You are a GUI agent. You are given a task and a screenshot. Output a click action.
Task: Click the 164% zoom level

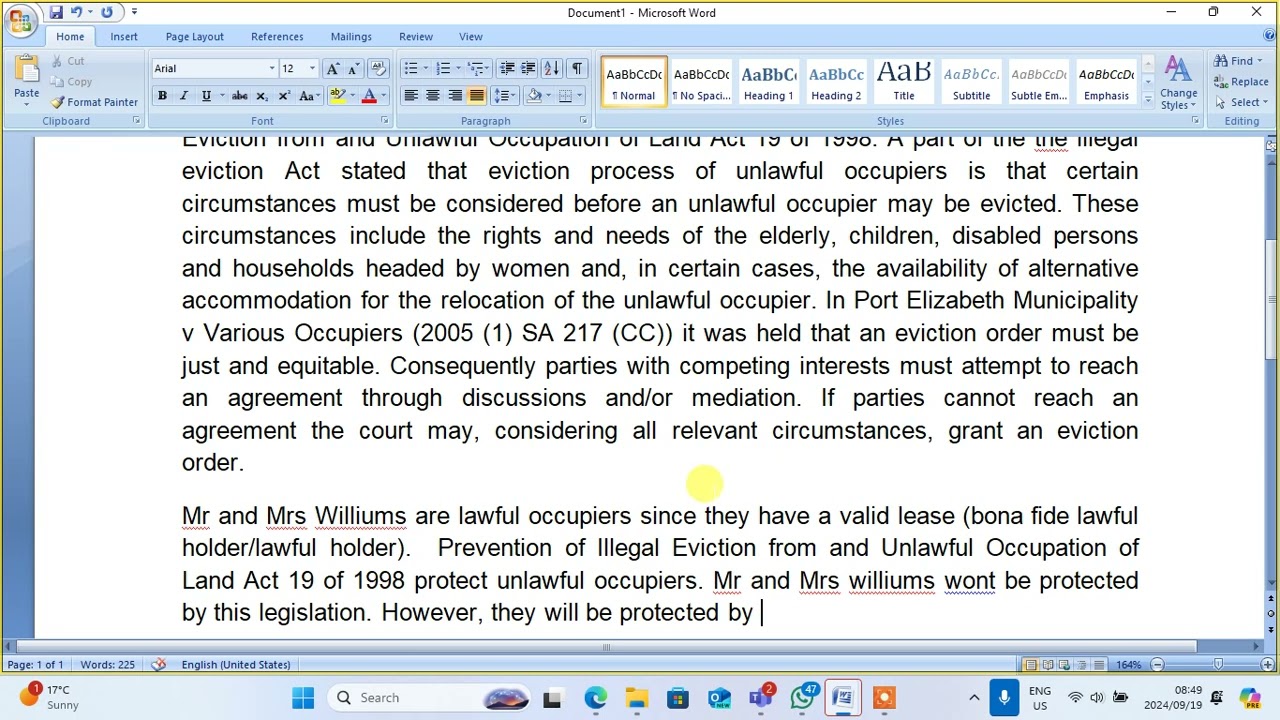[1128, 665]
